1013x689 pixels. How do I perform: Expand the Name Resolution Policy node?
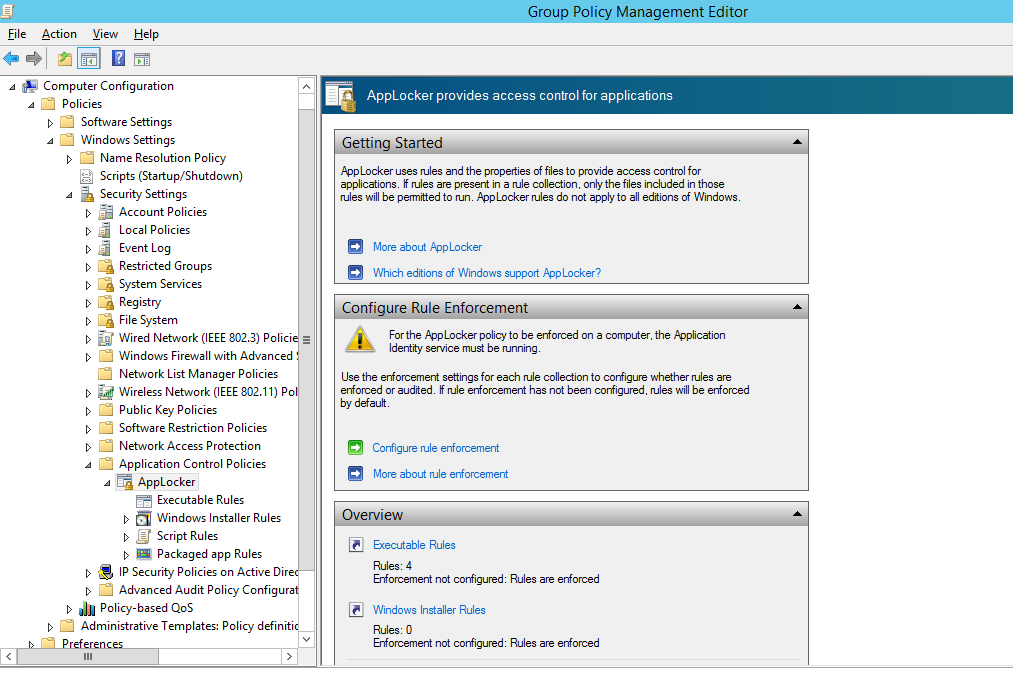pos(69,158)
